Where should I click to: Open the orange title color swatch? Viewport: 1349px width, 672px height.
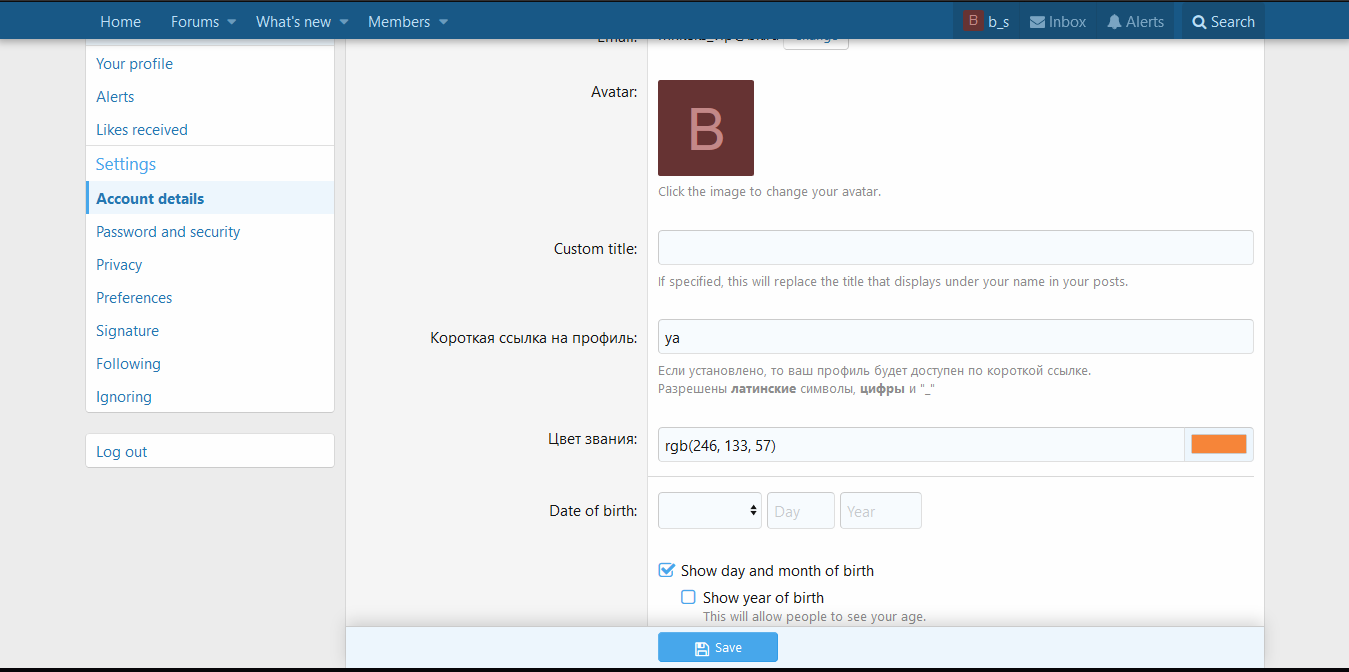1218,444
